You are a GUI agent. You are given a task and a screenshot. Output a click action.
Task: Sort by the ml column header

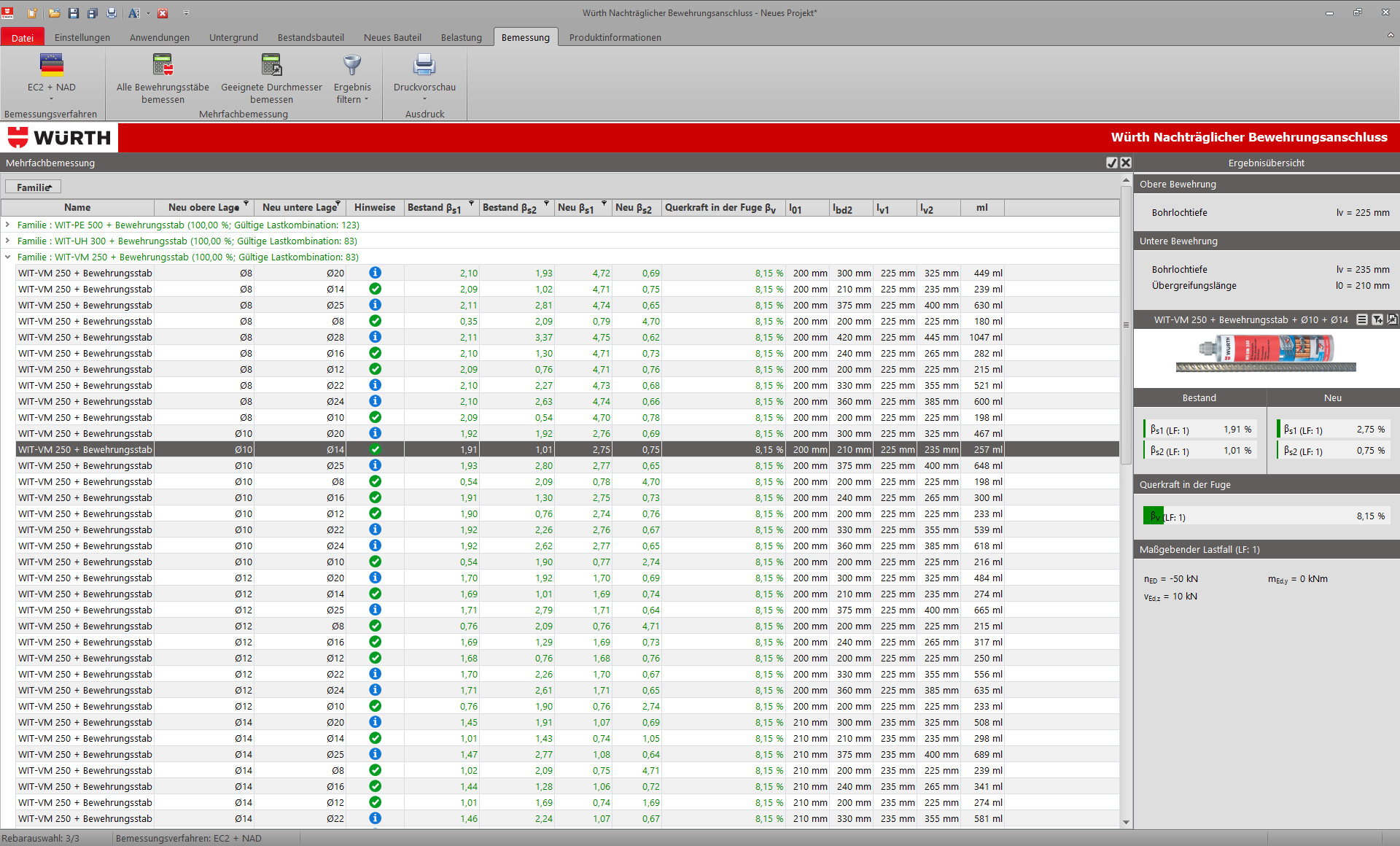click(x=982, y=208)
